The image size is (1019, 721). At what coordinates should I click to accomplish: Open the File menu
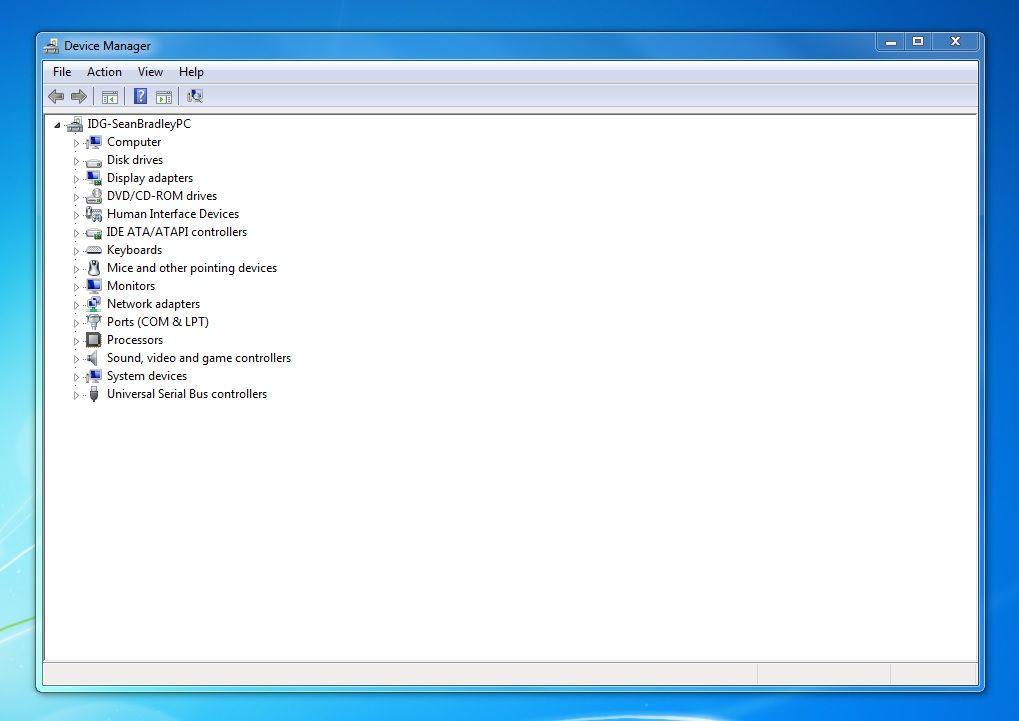pyautogui.click(x=62, y=72)
